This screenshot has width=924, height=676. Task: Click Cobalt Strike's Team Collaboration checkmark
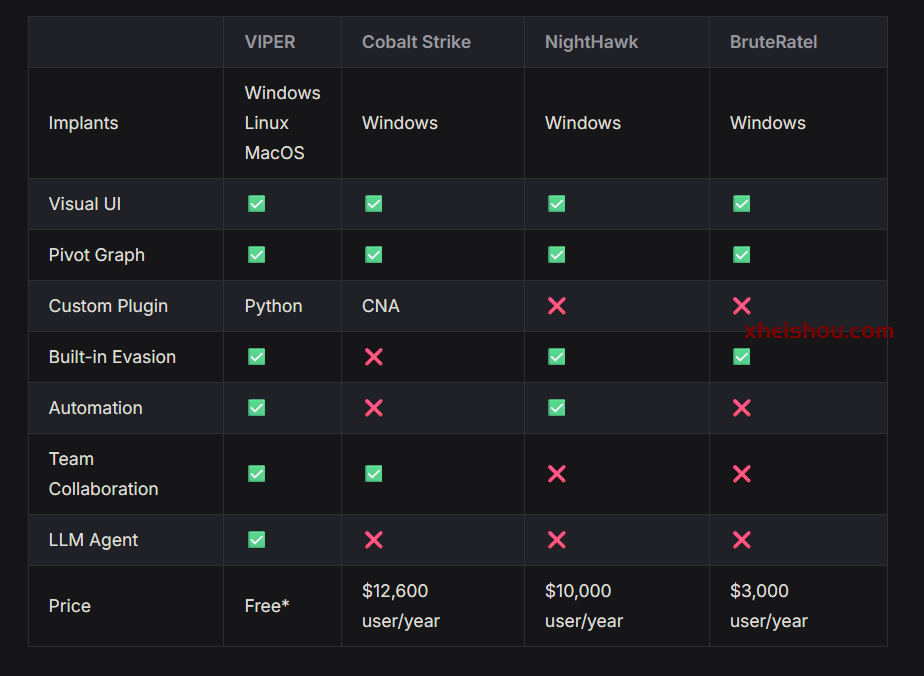(374, 474)
